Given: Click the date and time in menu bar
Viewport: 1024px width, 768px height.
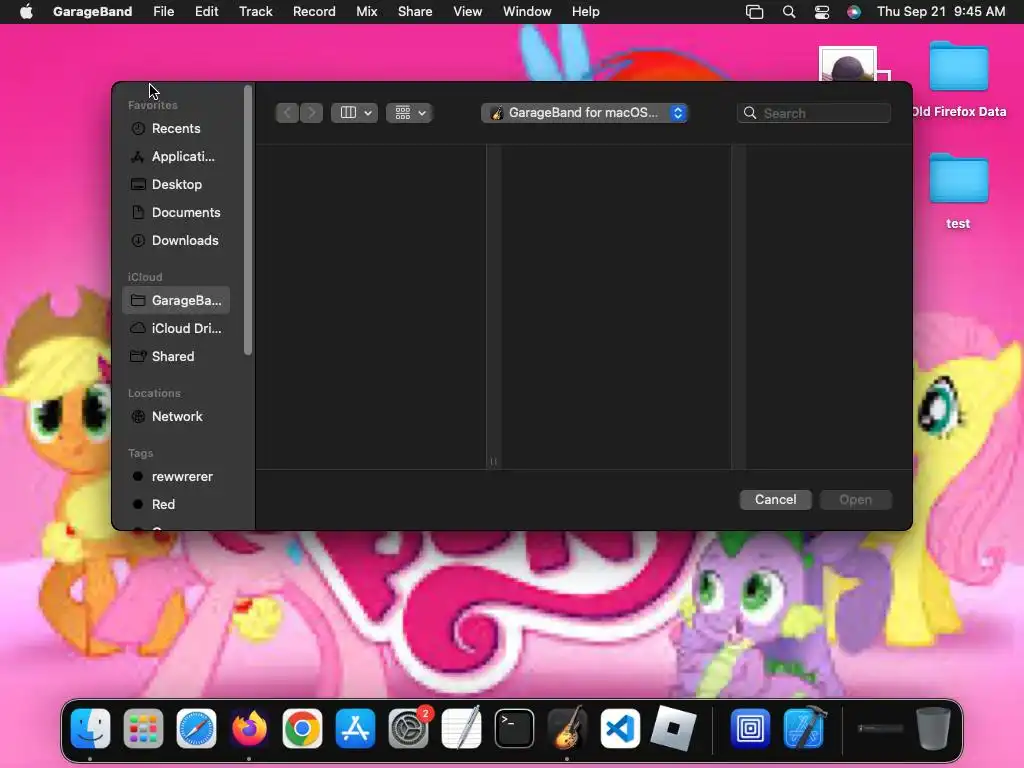Looking at the screenshot, I should click(941, 12).
